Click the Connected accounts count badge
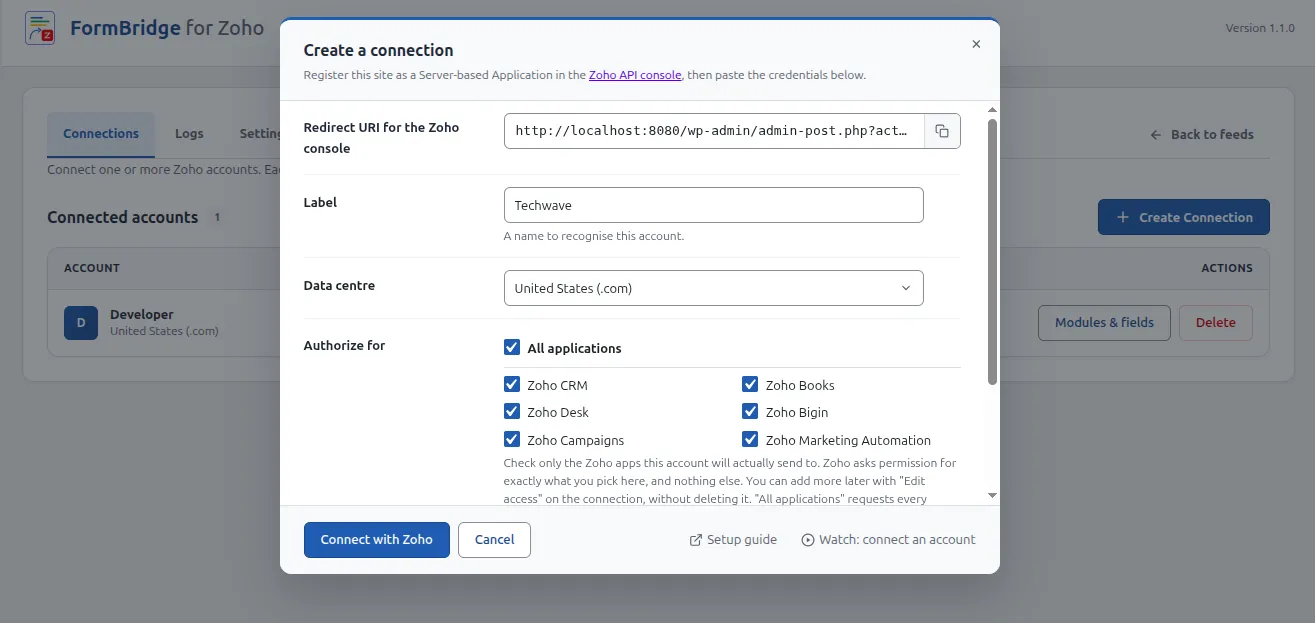This screenshot has width=1316, height=623. (x=217, y=217)
